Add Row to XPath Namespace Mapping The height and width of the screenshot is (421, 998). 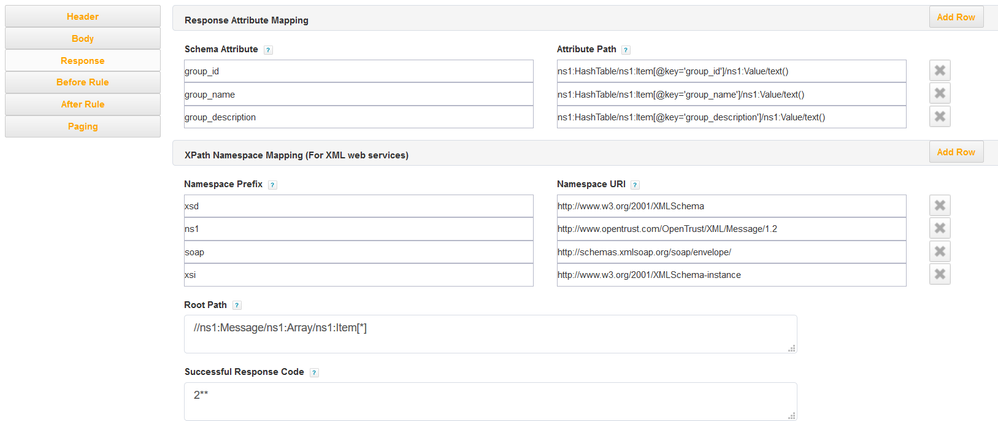tap(956, 152)
